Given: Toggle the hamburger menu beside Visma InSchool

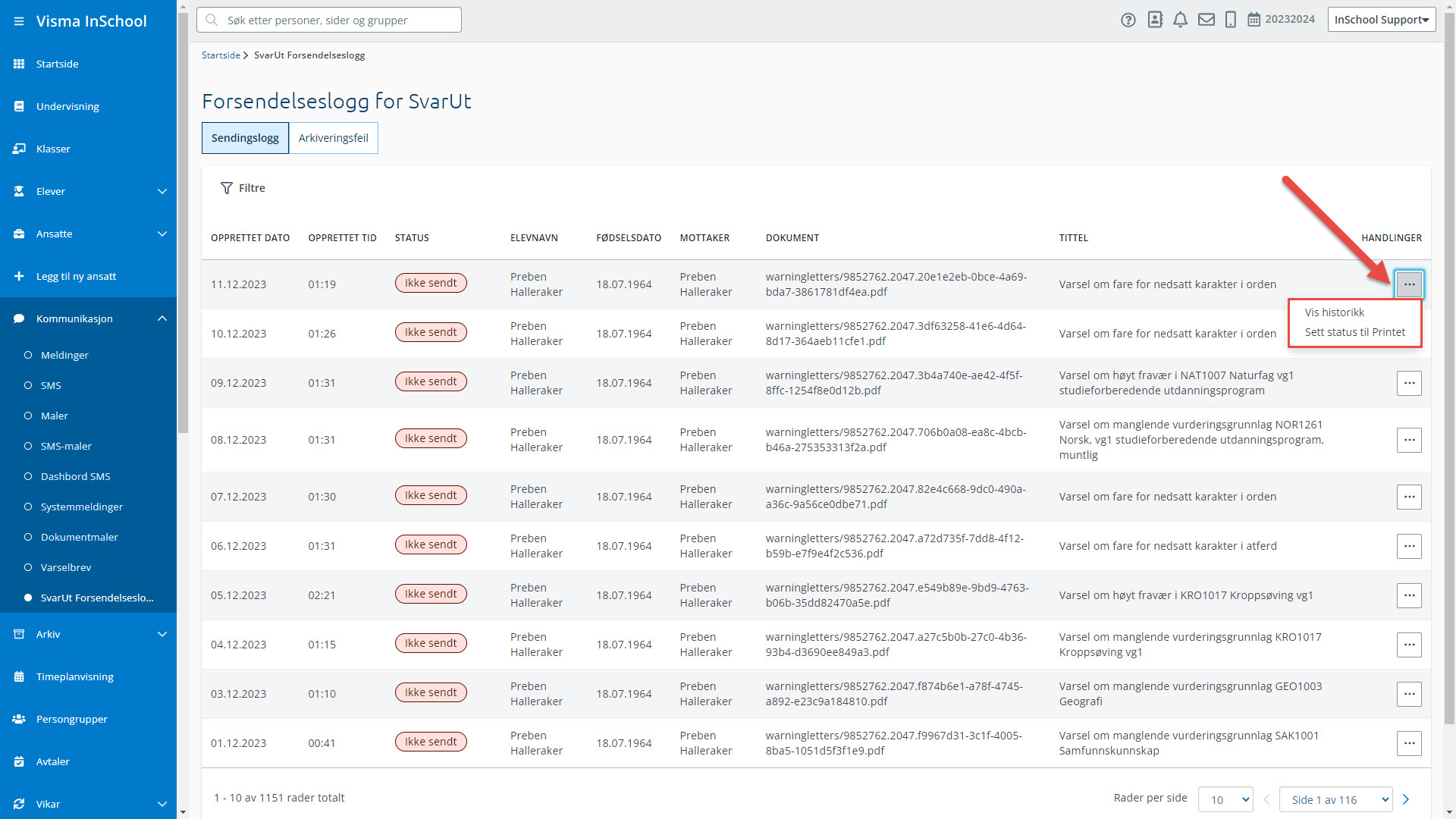Looking at the screenshot, I should pos(19,21).
